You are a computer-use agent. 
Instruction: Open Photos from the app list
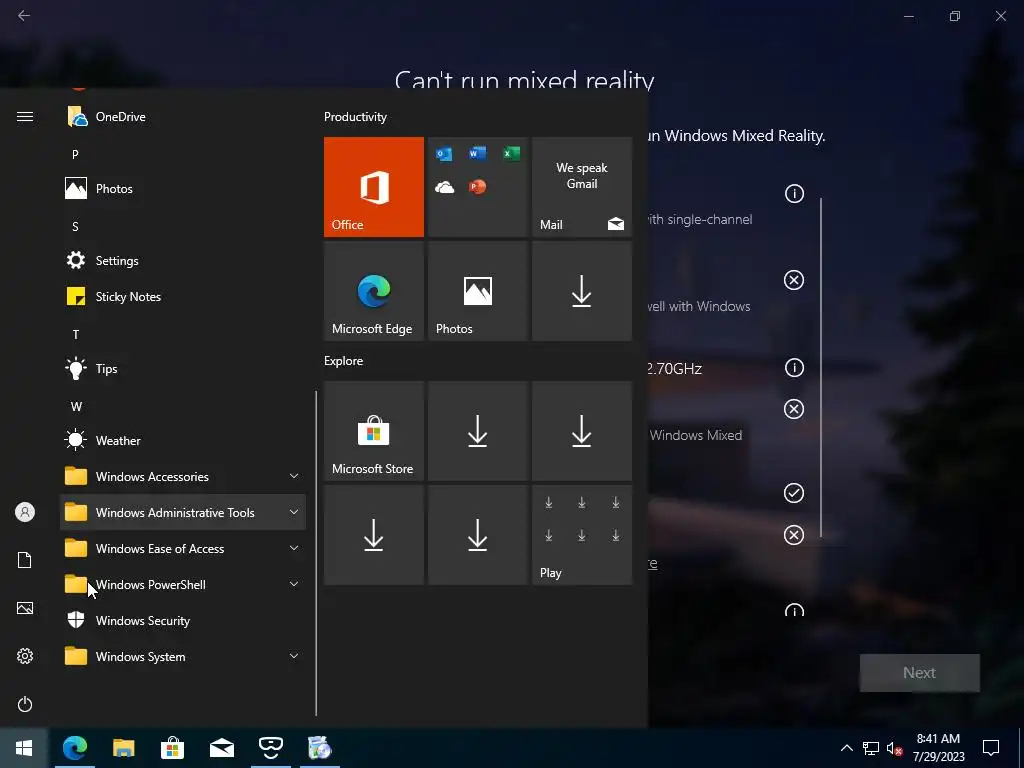click(x=183, y=189)
